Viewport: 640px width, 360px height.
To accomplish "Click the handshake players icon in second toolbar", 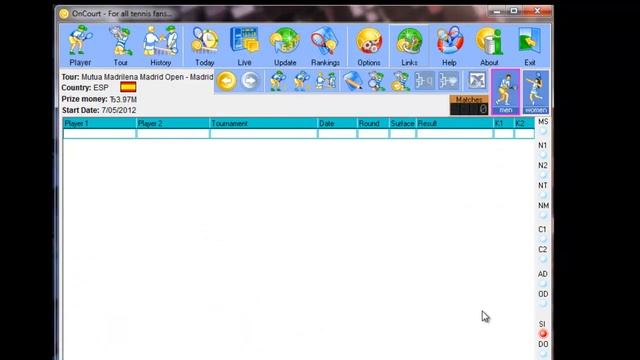I will [x=326, y=81].
